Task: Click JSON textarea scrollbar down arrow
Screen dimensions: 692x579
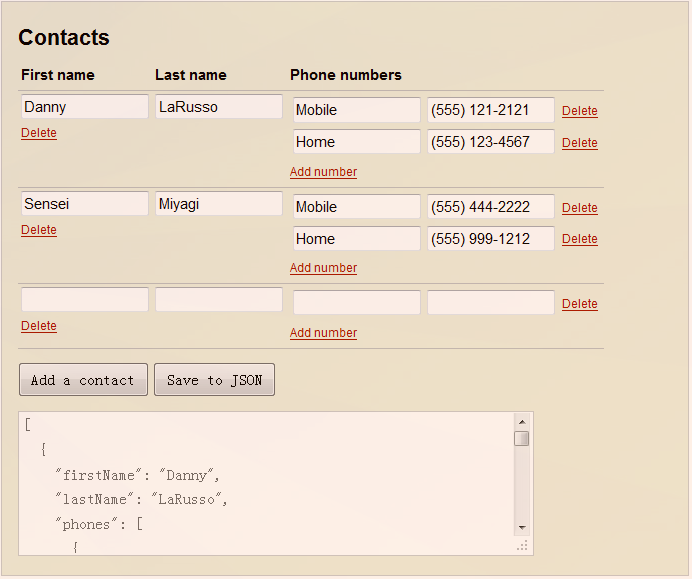Action: pos(522,527)
